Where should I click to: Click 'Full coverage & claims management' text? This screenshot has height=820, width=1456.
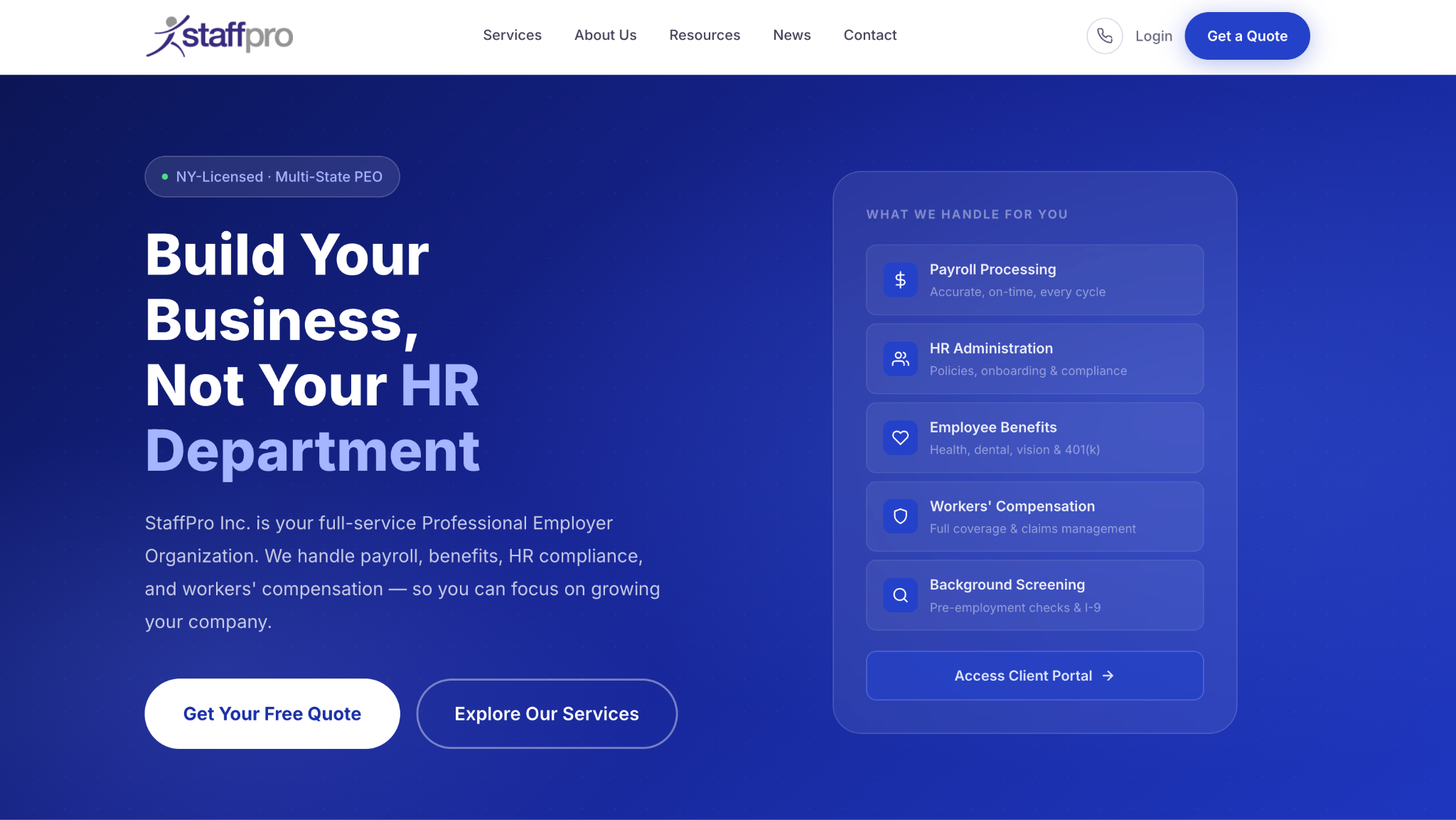(1032, 528)
